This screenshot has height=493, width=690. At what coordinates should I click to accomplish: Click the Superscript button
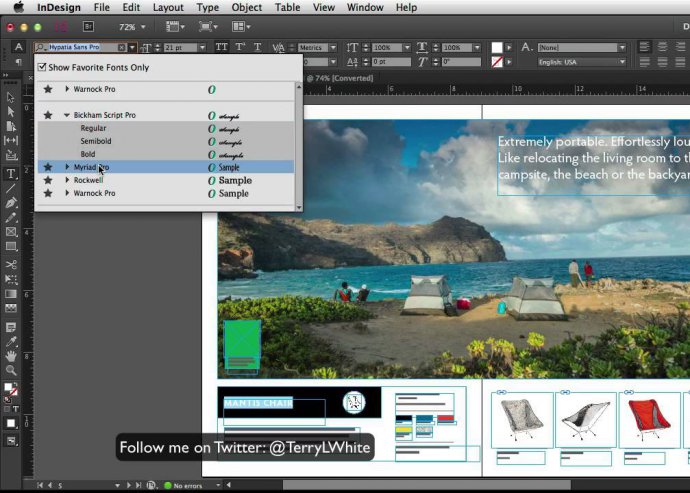tap(240, 47)
